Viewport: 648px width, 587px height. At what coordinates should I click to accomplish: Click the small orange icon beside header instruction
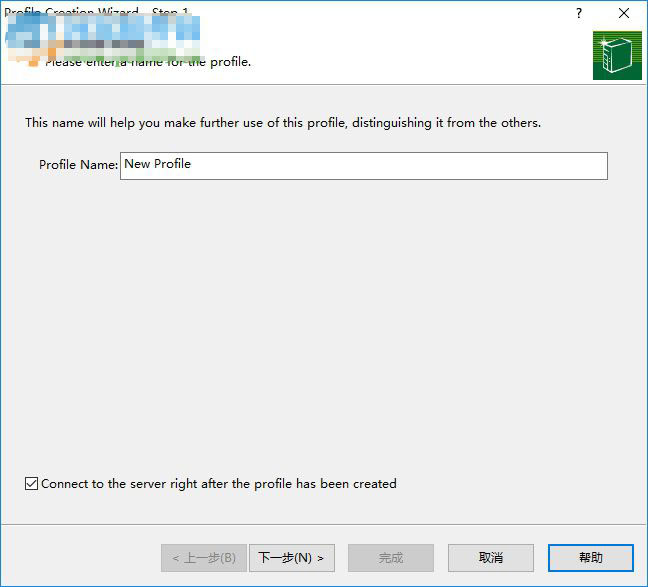click(x=33, y=63)
